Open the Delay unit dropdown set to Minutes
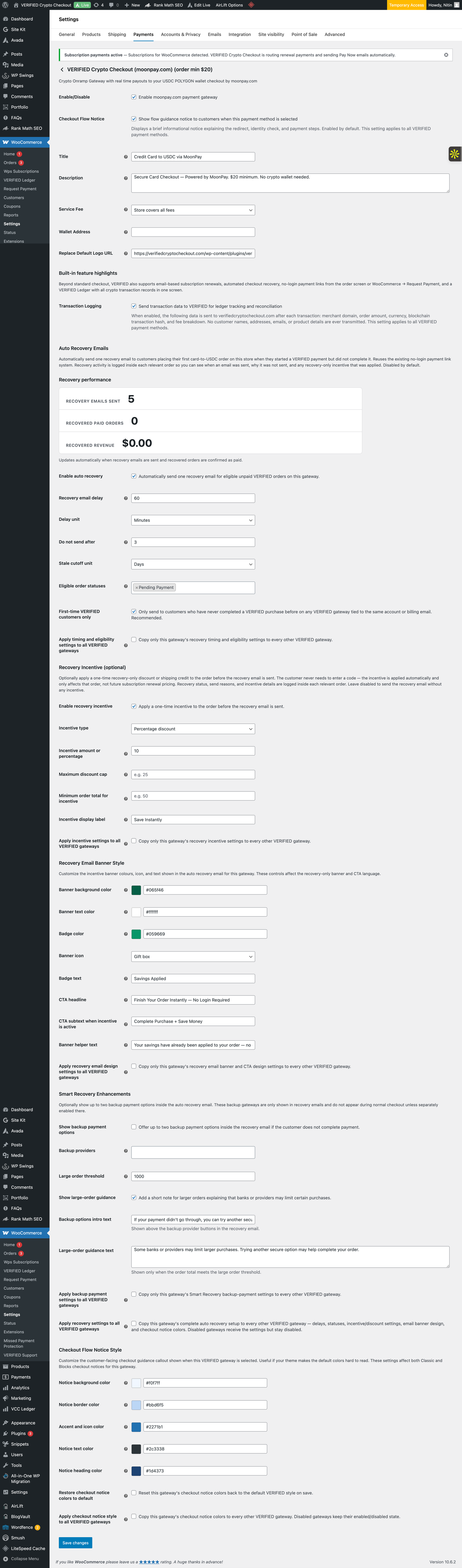462x1568 pixels. [192, 520]
